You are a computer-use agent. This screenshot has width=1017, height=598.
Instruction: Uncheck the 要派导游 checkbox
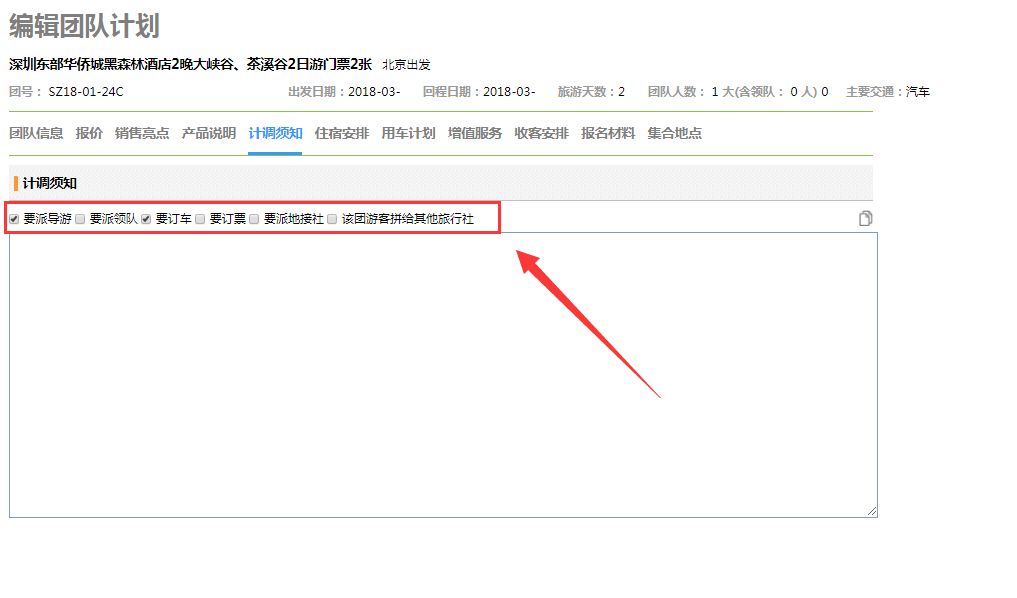click(x=14, y=219)
